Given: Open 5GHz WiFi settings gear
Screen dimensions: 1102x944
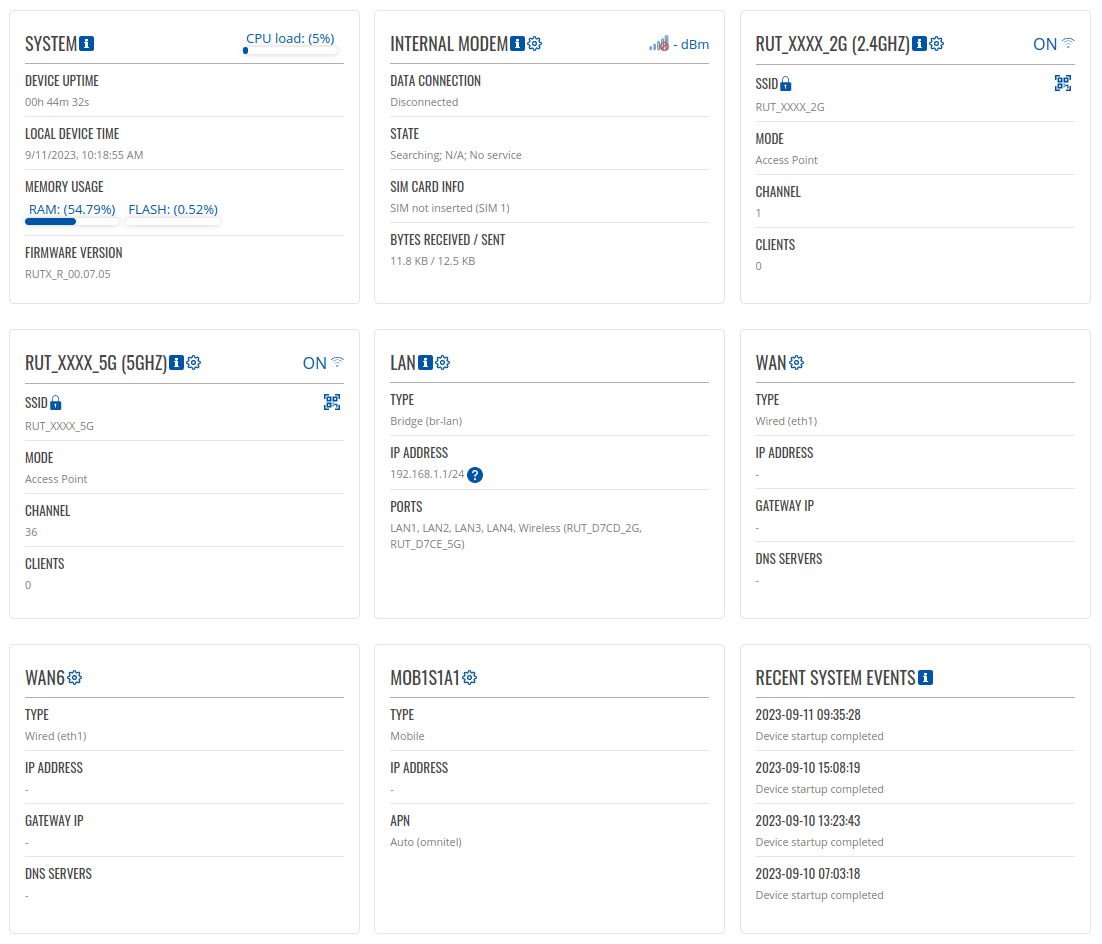Looking at the screenshot, I should (x=194, y=363).
